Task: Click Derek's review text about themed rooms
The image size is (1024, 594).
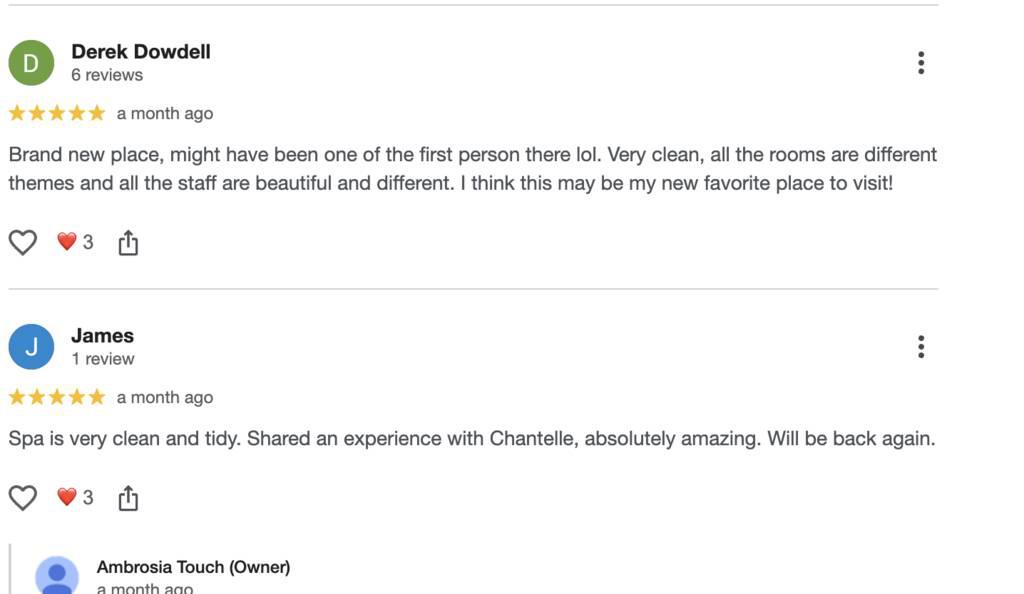Action: 472,169
